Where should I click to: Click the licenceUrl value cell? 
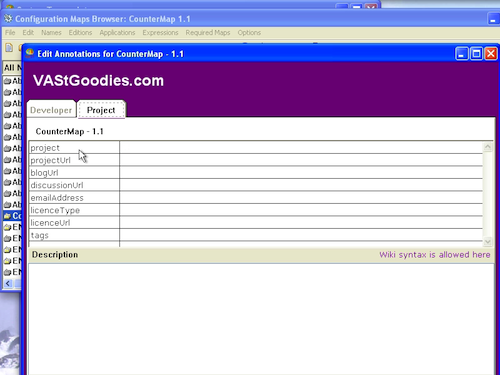pos(301,222)
